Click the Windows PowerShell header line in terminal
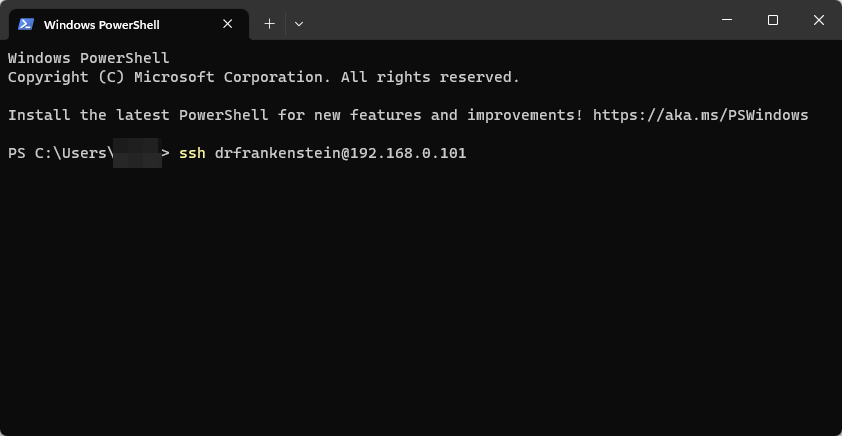This screenshot has height=436, width=842. [89, 58]
